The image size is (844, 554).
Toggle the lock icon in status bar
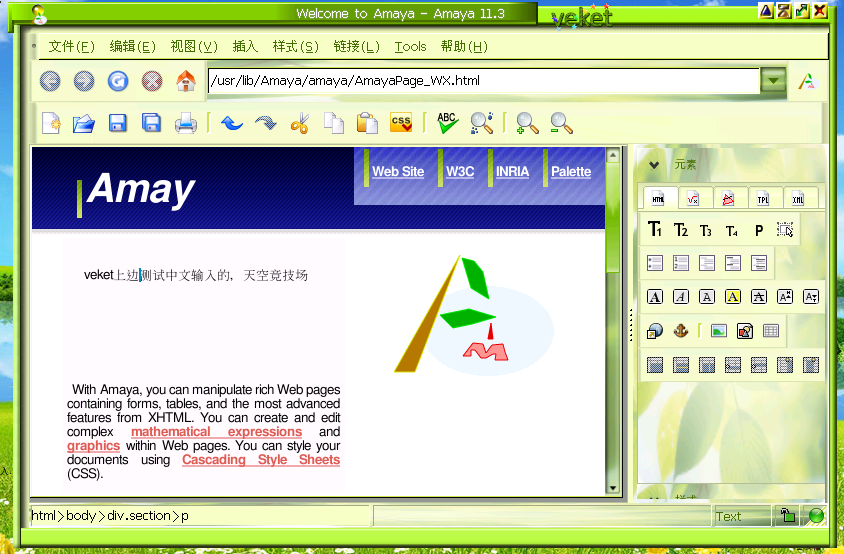(787, 516)
